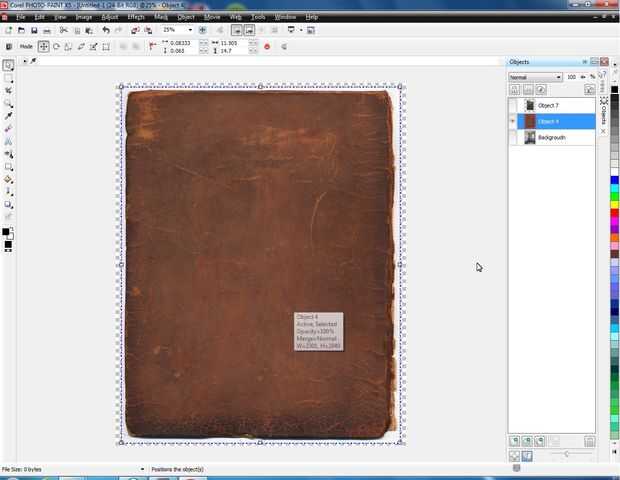Click the Import icon in toolbar
This screenshot has width=620, height=480.
(x=135, y=30)
